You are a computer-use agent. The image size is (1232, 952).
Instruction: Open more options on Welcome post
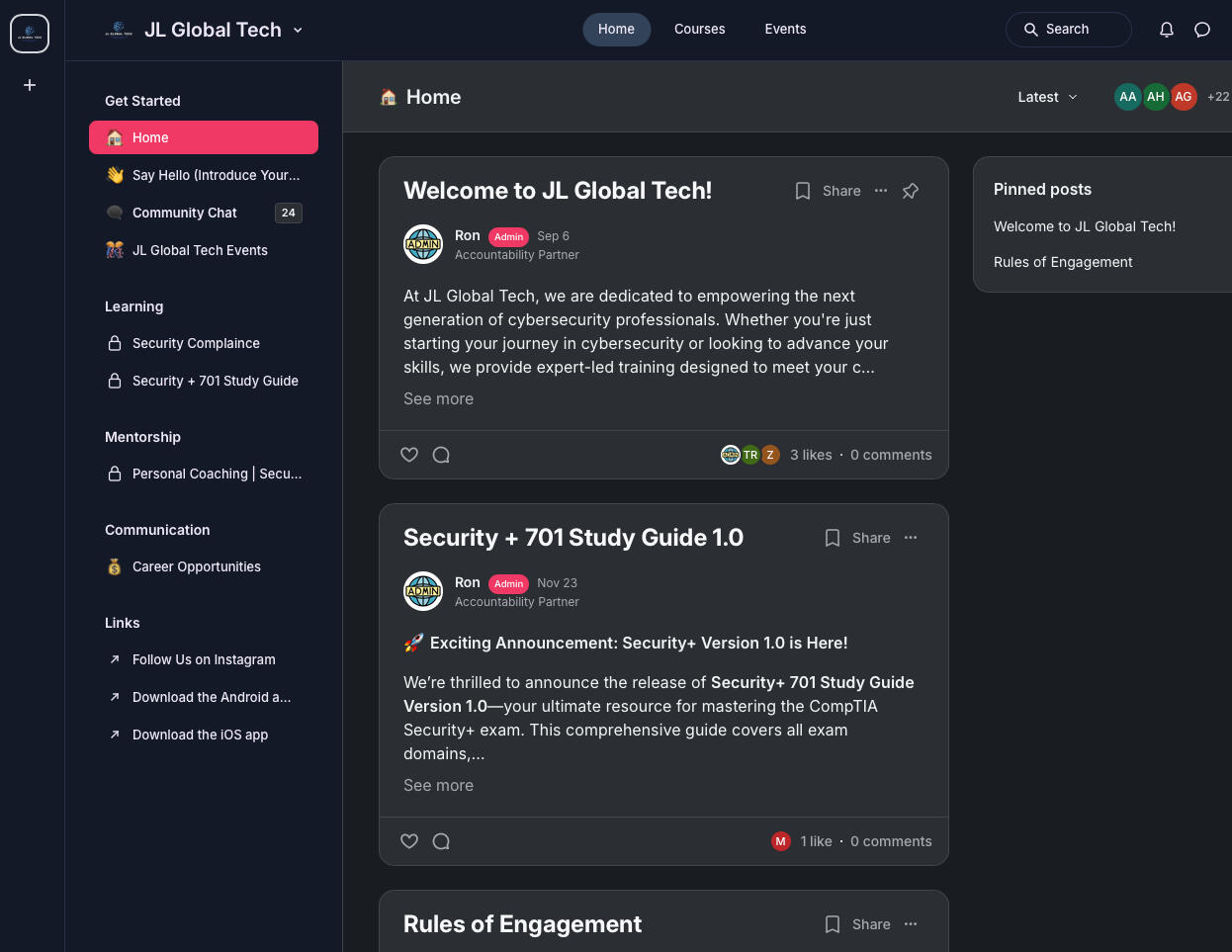click(881, 191)
